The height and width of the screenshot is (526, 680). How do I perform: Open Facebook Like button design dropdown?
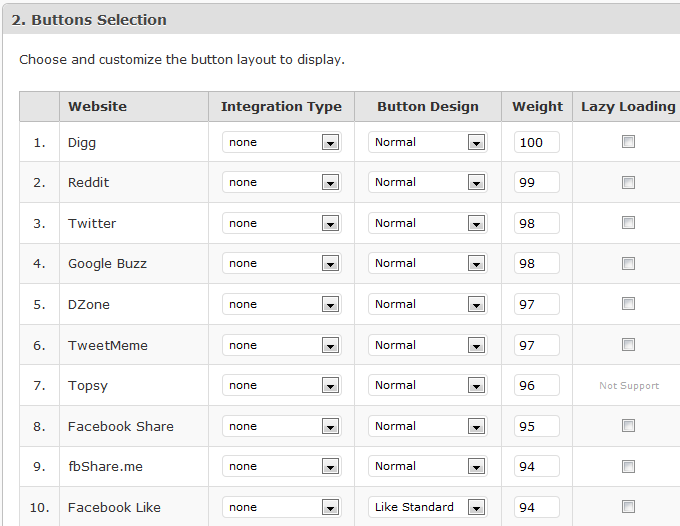(x=428, y=507)
